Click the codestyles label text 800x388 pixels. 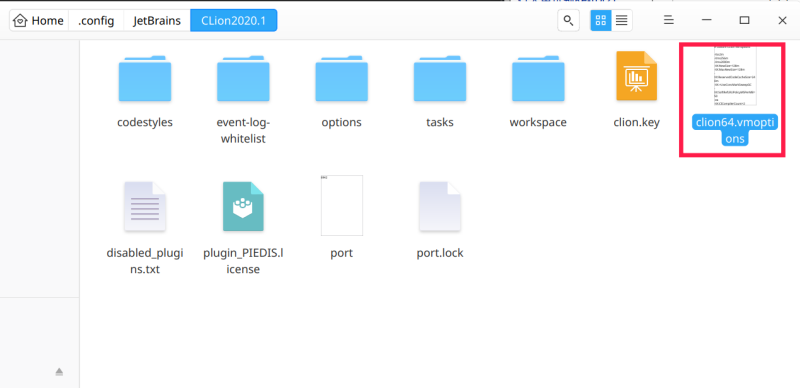tap(145, 123)
